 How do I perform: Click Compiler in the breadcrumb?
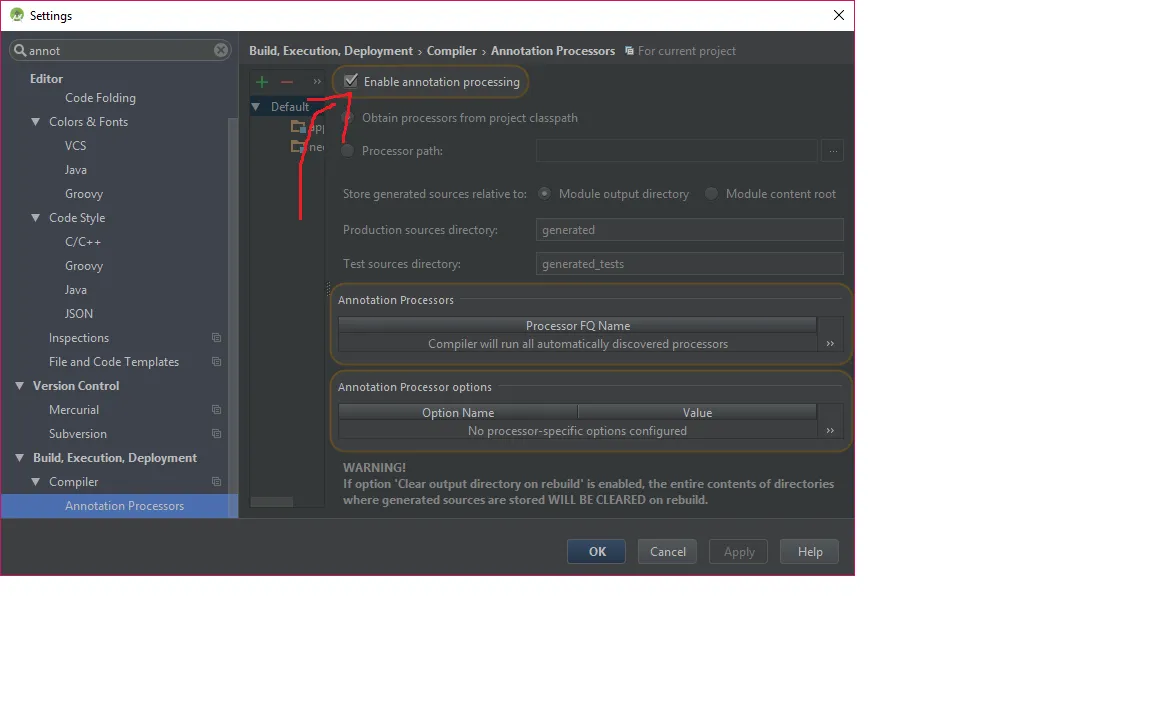pyautogui.click(x=452, y=51)
